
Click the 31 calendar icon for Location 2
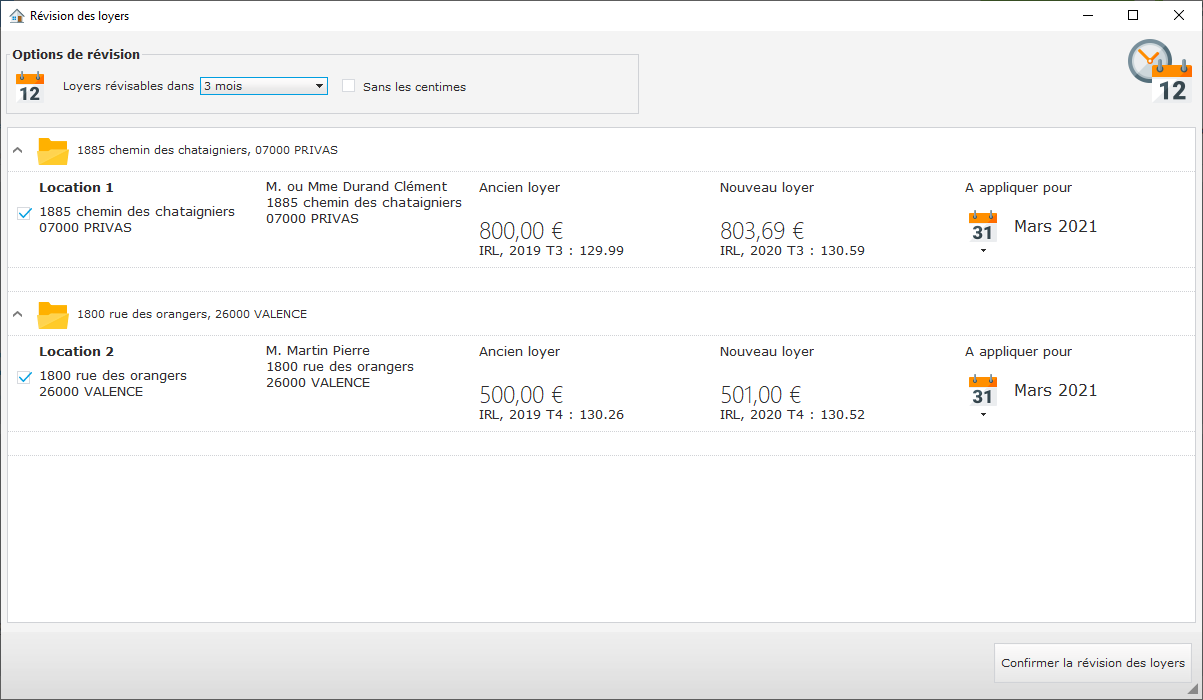[x=982, y=391]
